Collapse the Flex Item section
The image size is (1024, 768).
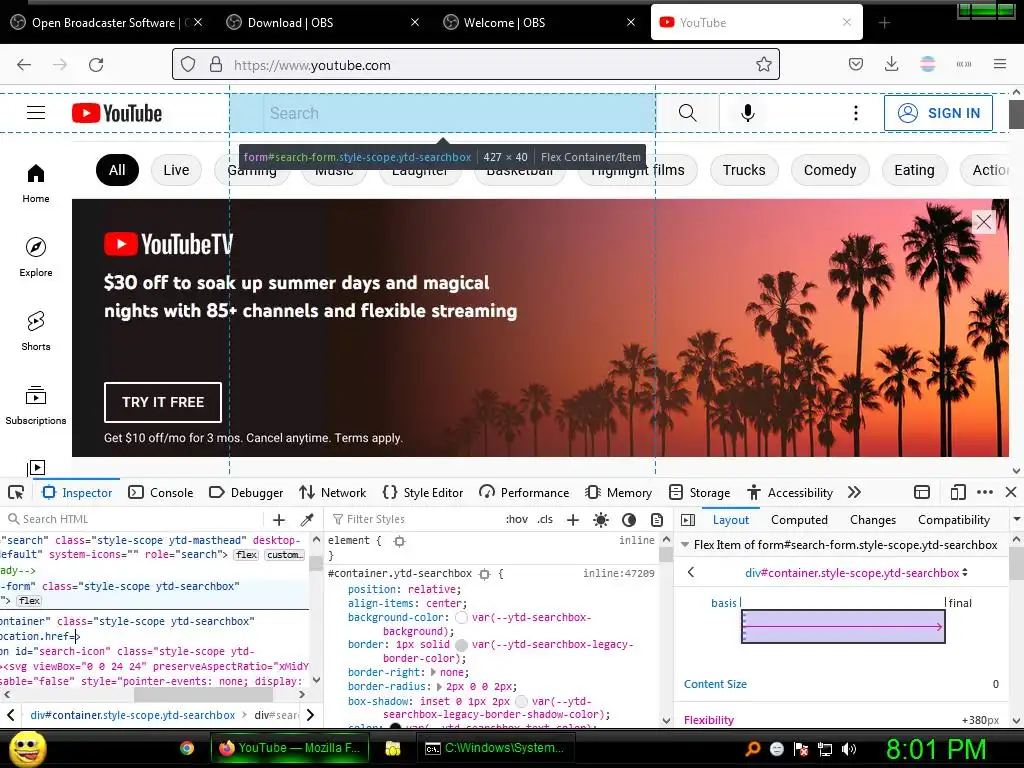click(685, 545)
